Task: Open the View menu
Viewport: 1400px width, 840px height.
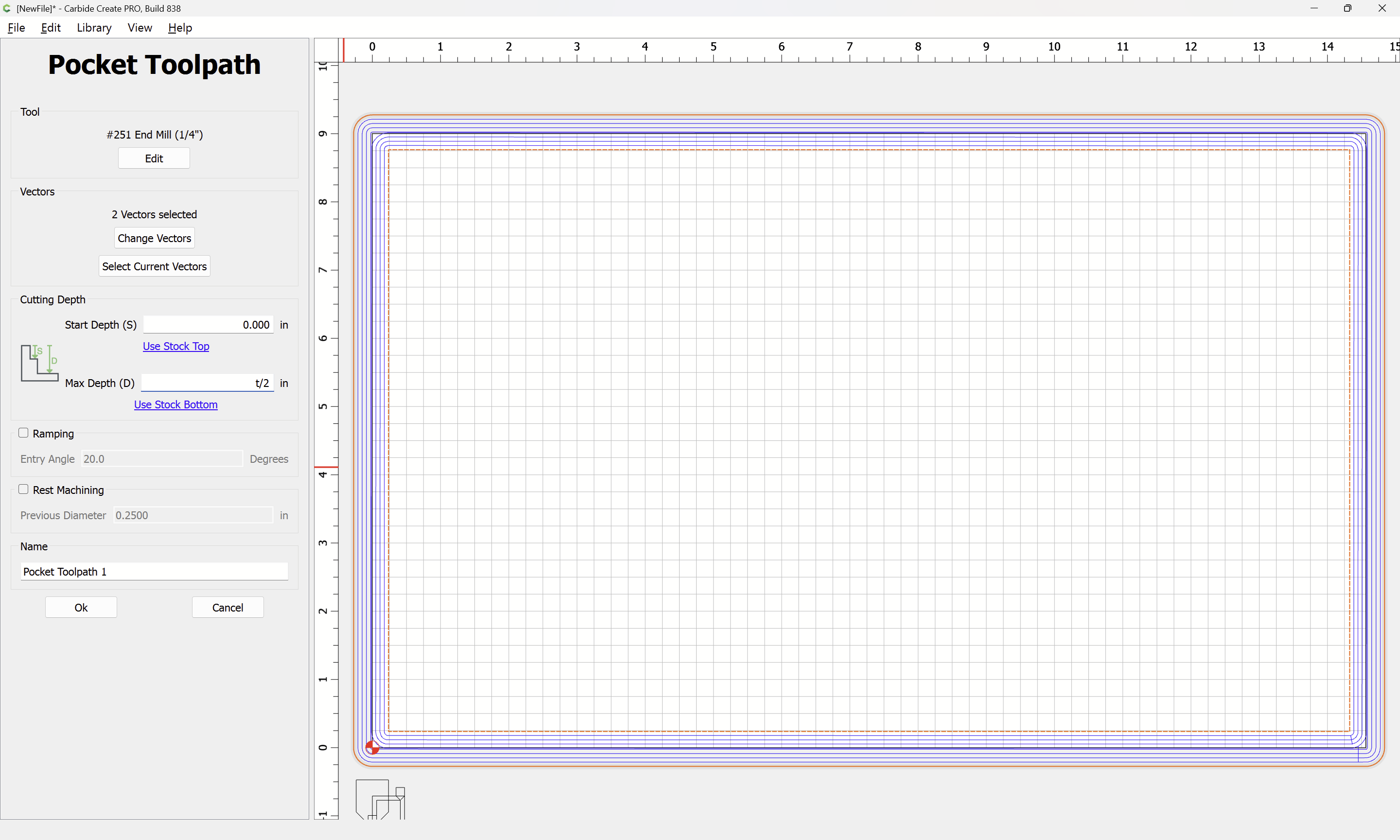Action: (x=139, y=28)
